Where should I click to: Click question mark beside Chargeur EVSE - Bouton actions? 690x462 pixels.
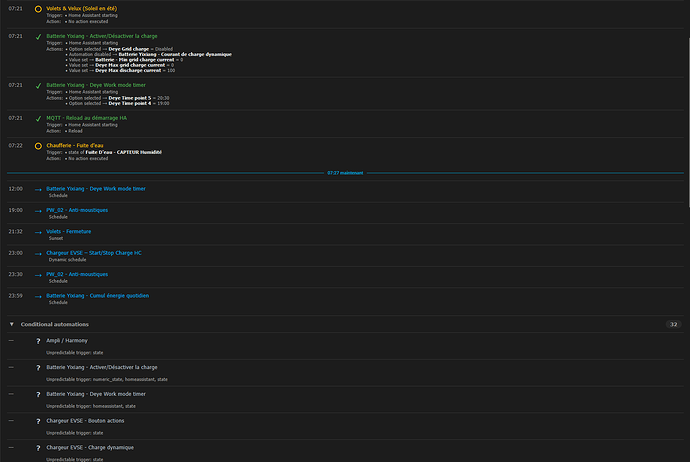pyautogui.click(x=38, y=422)
